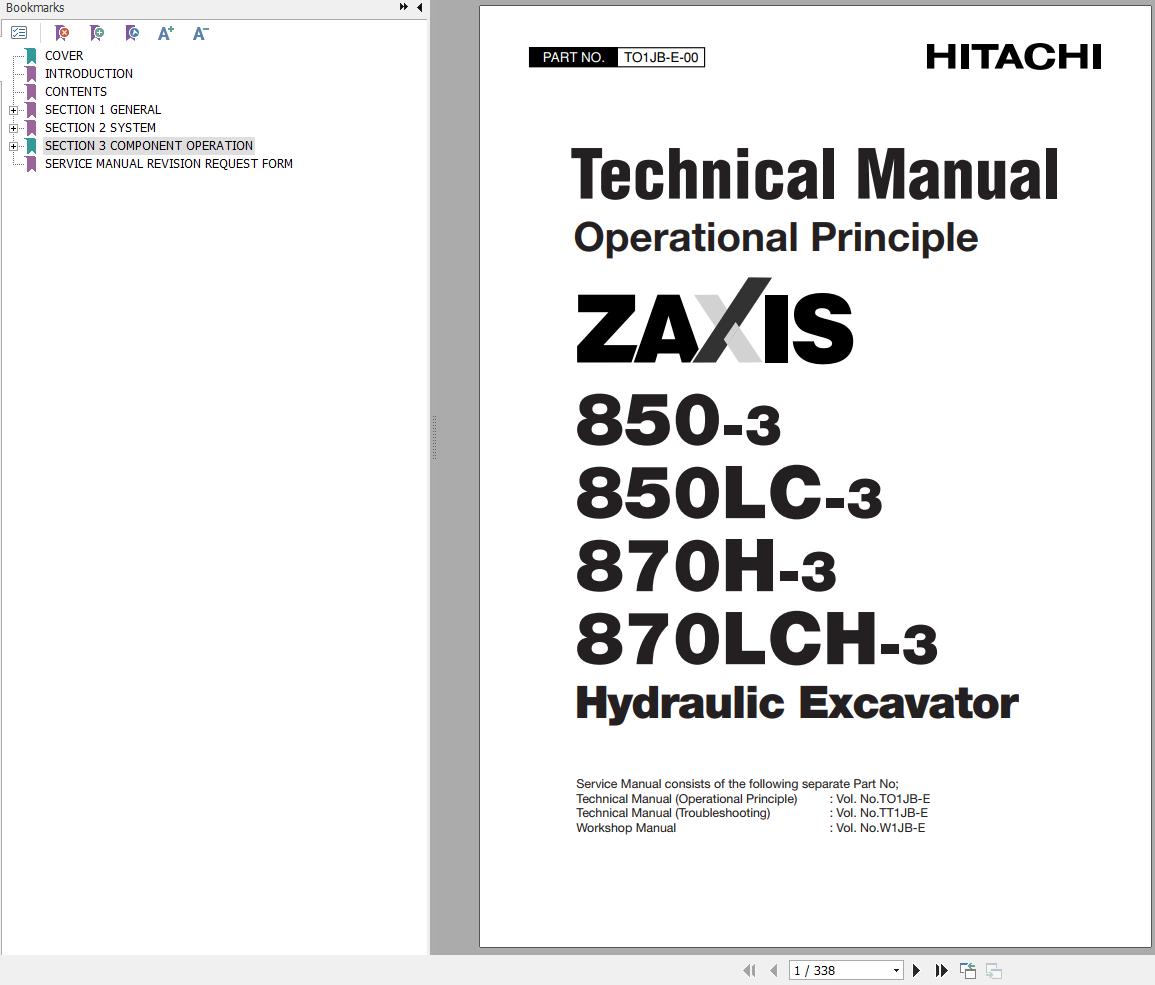Expand SECTION 2 SYSTEM bookmark
The height and width of the screenshot is (985, 1155).
(13, 128)
